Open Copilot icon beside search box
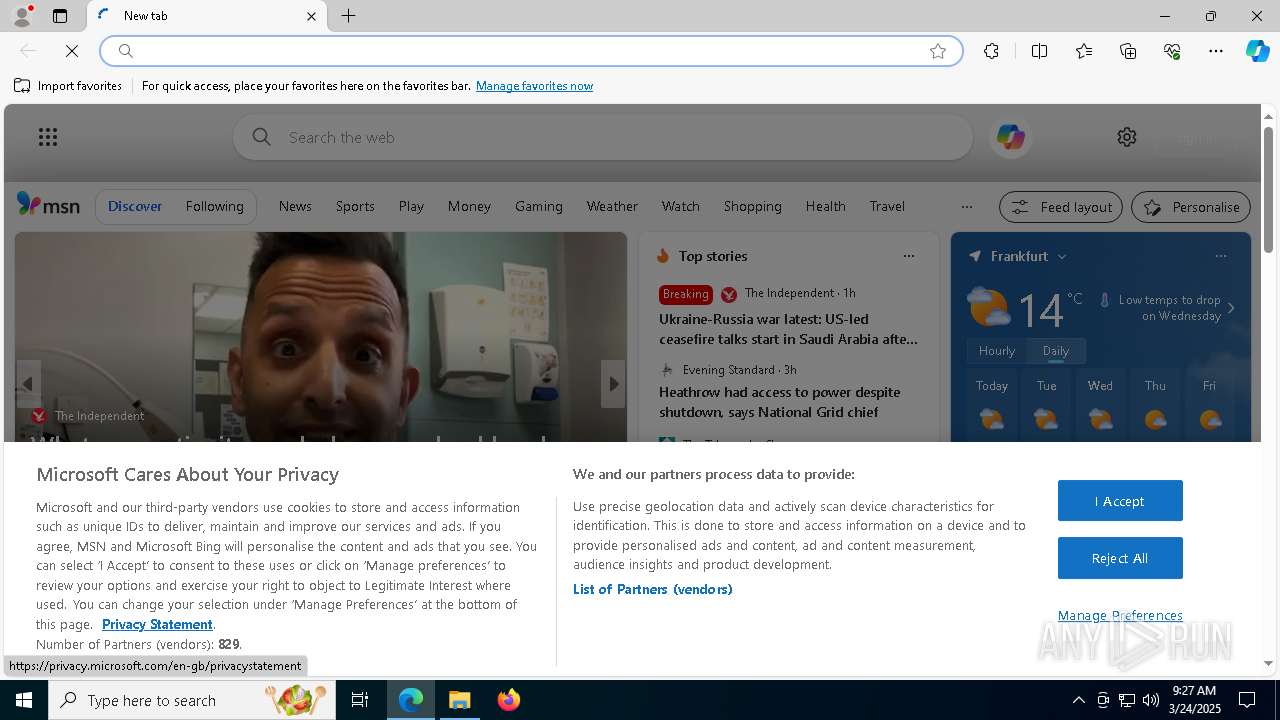Image resolution: width=1280 pixels, height=720 pixels. pyautogui.click(x=1010, y=137)
